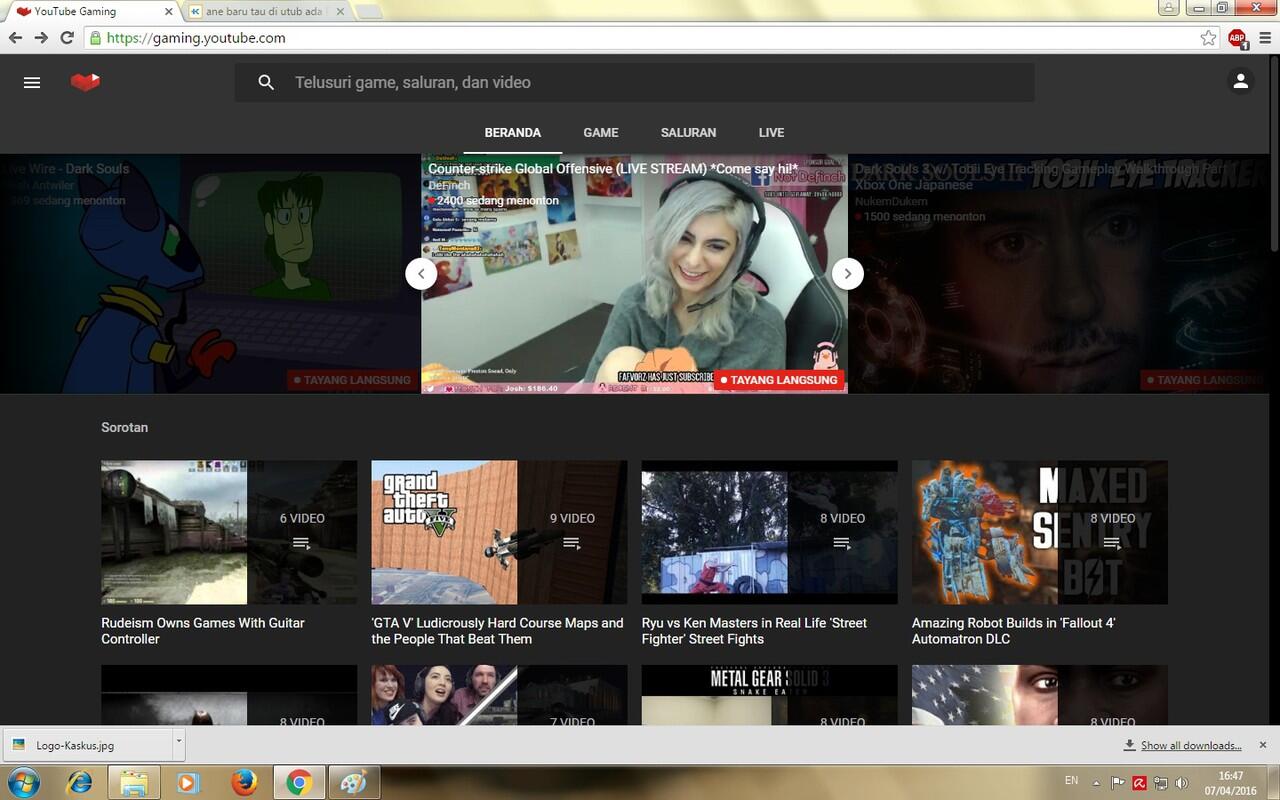Close the downloads bar
Screen dimensions: 1280x800
pos(1263,745)
